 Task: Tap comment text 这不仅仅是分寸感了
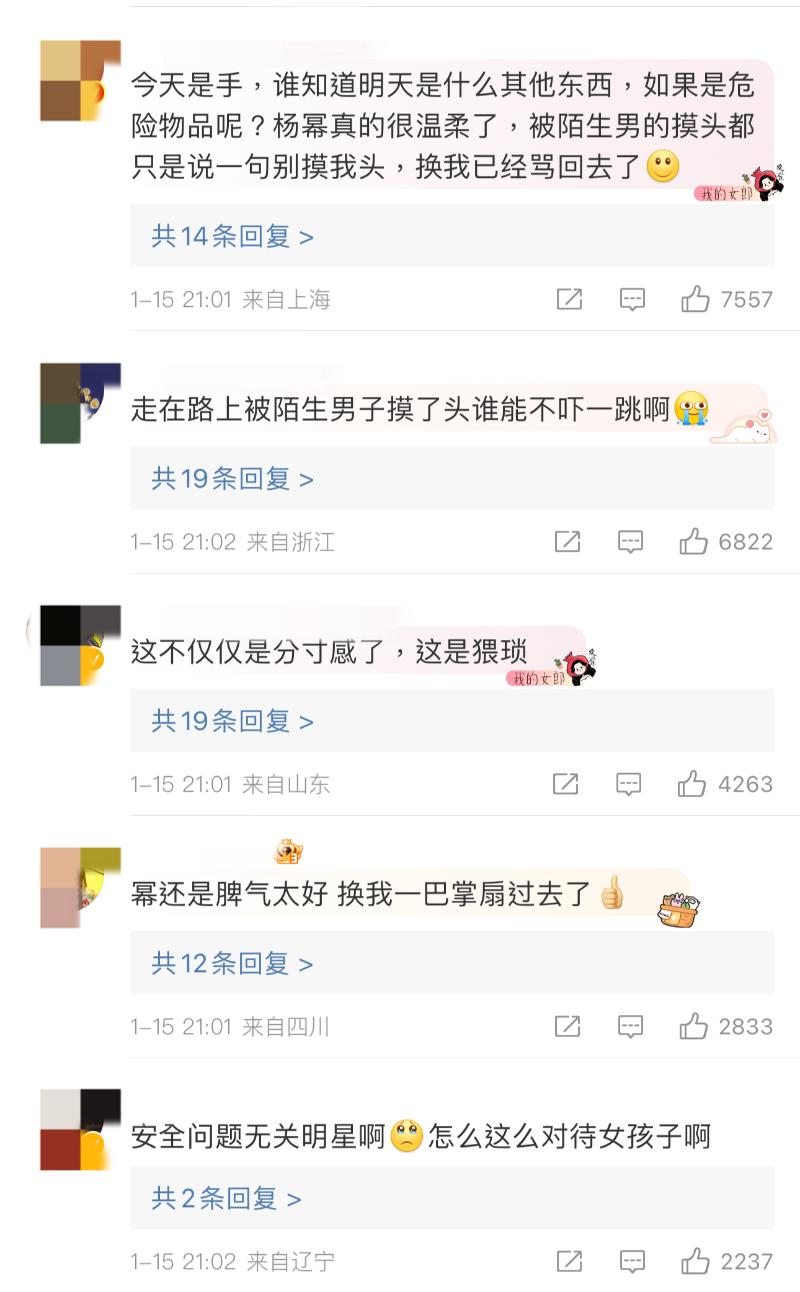pos(257,653)
